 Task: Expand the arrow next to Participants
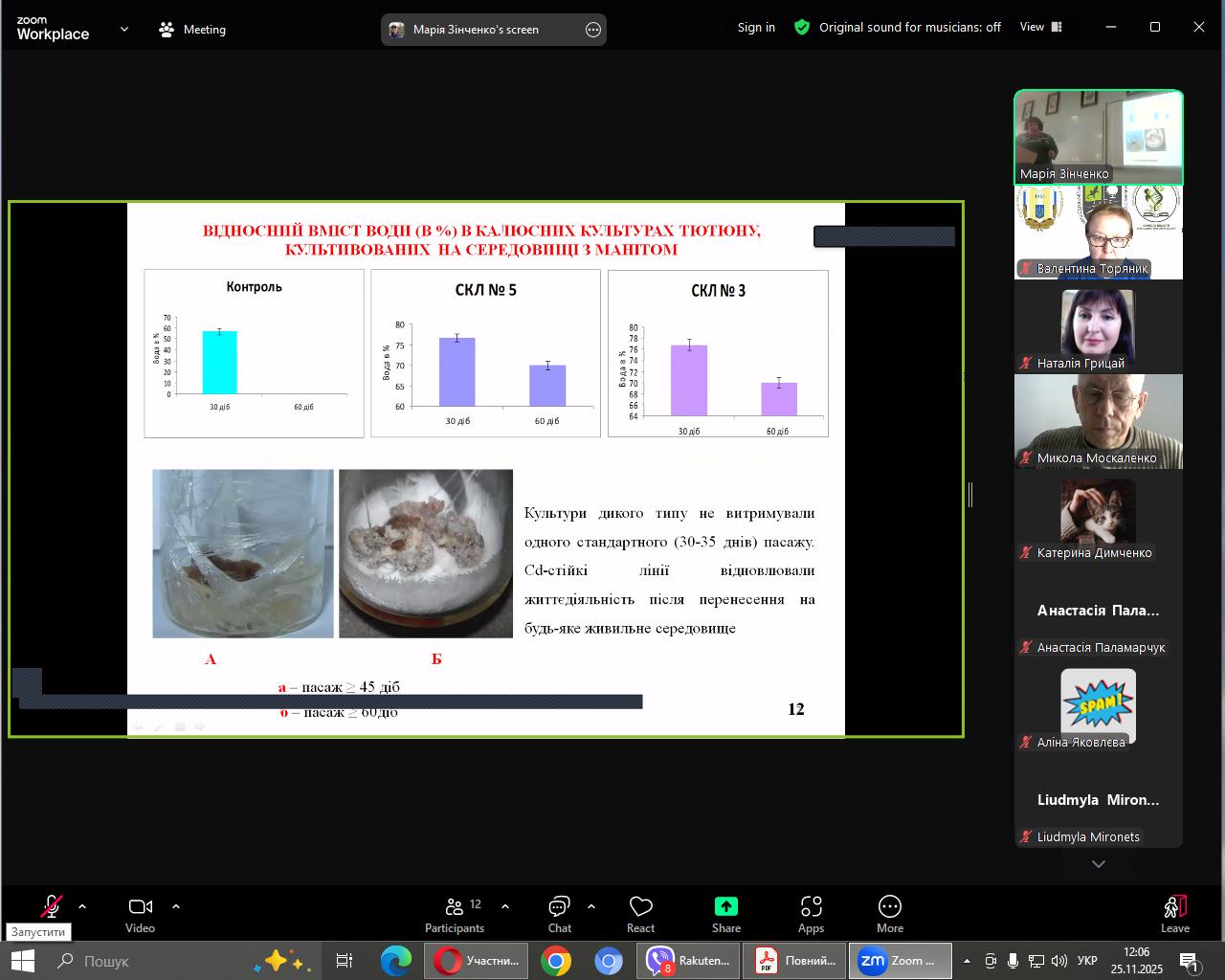pos(505,906)
